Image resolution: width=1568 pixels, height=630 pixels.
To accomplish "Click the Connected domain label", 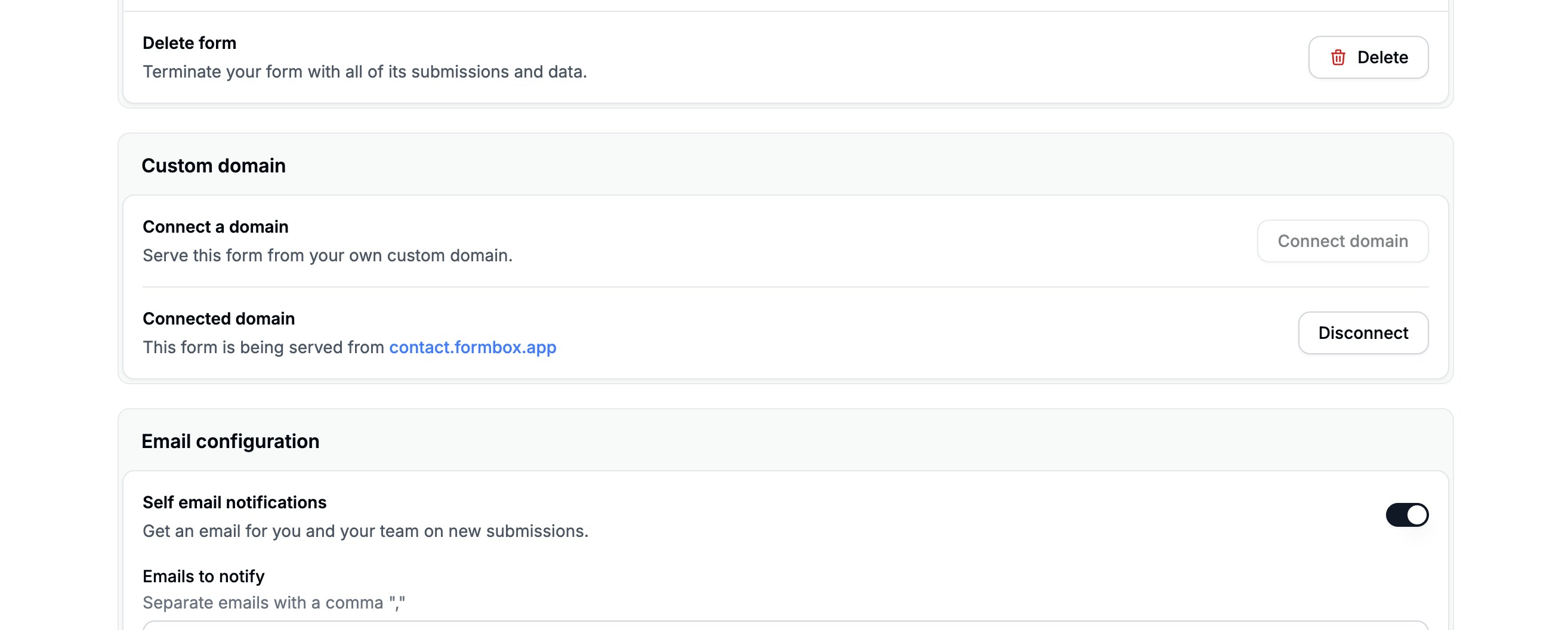I will (218, 319).
